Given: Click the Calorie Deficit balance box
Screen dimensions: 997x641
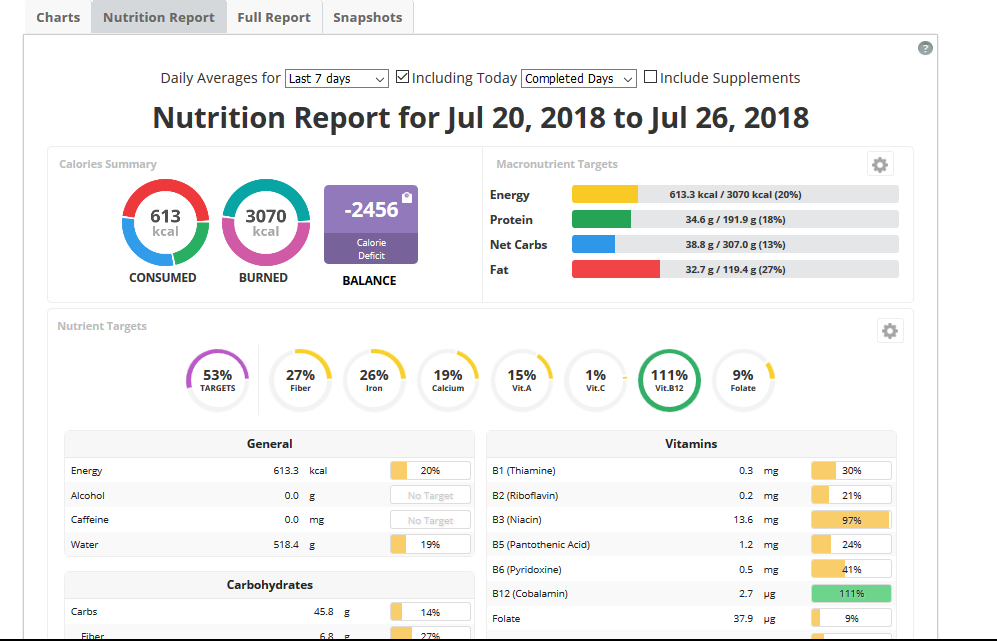Looking at the screenshot, I should (371, 224).
